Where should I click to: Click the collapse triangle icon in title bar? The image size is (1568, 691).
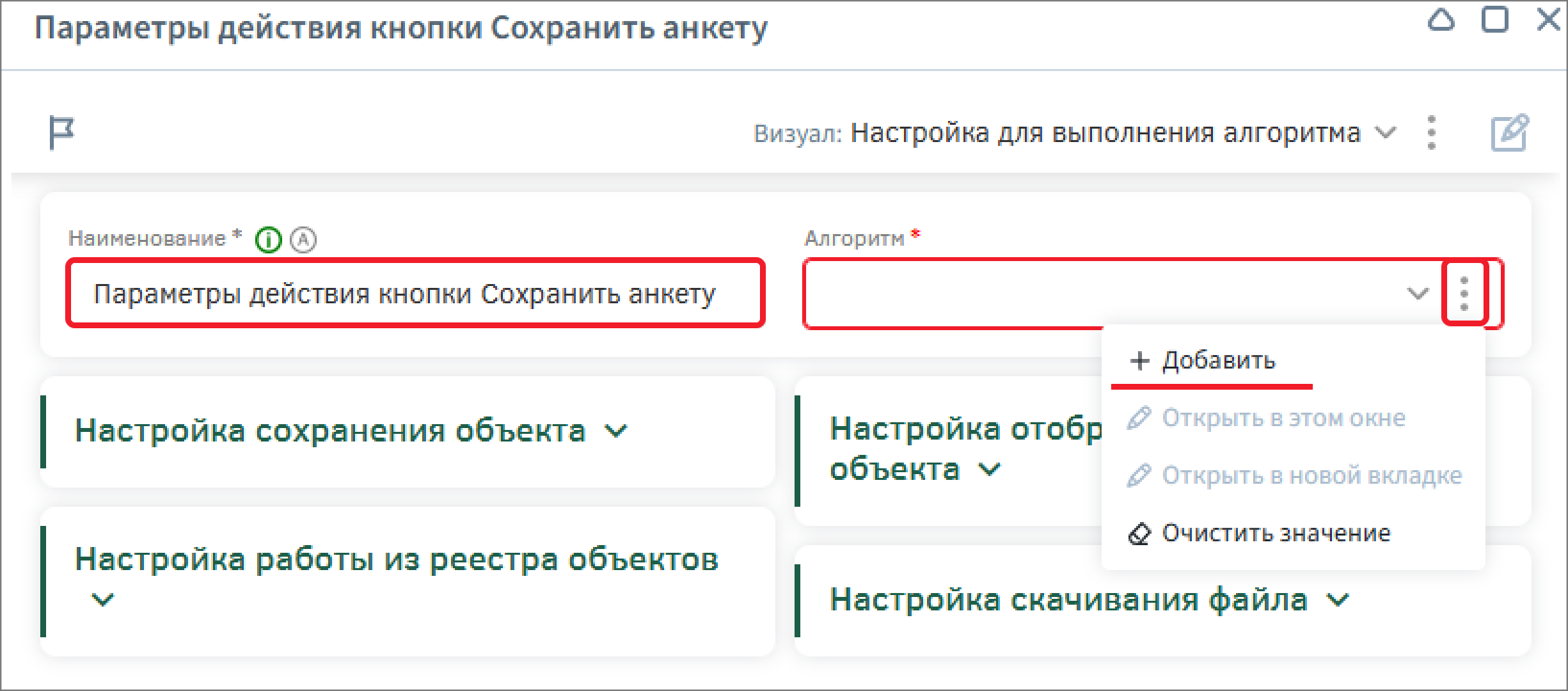1441,20
